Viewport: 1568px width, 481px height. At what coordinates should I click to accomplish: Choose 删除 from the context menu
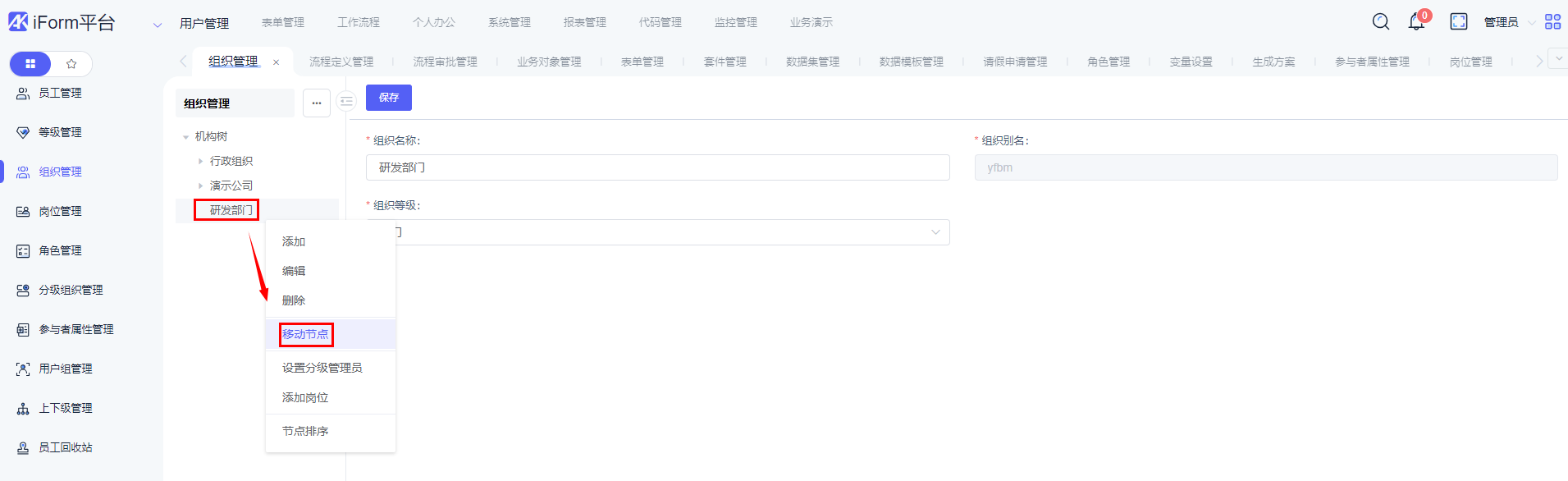point(294,300)
